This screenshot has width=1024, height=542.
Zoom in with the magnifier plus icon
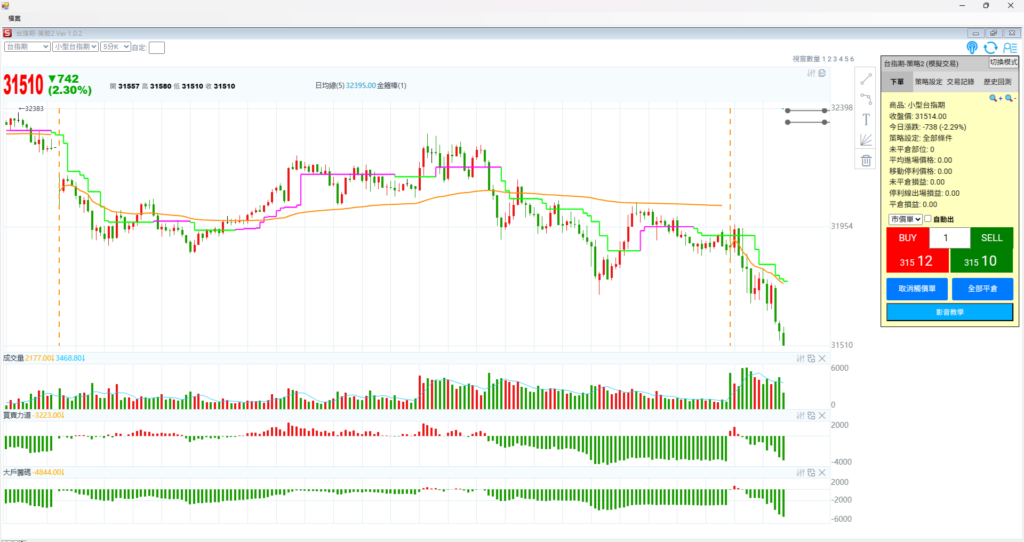(994, 98)
